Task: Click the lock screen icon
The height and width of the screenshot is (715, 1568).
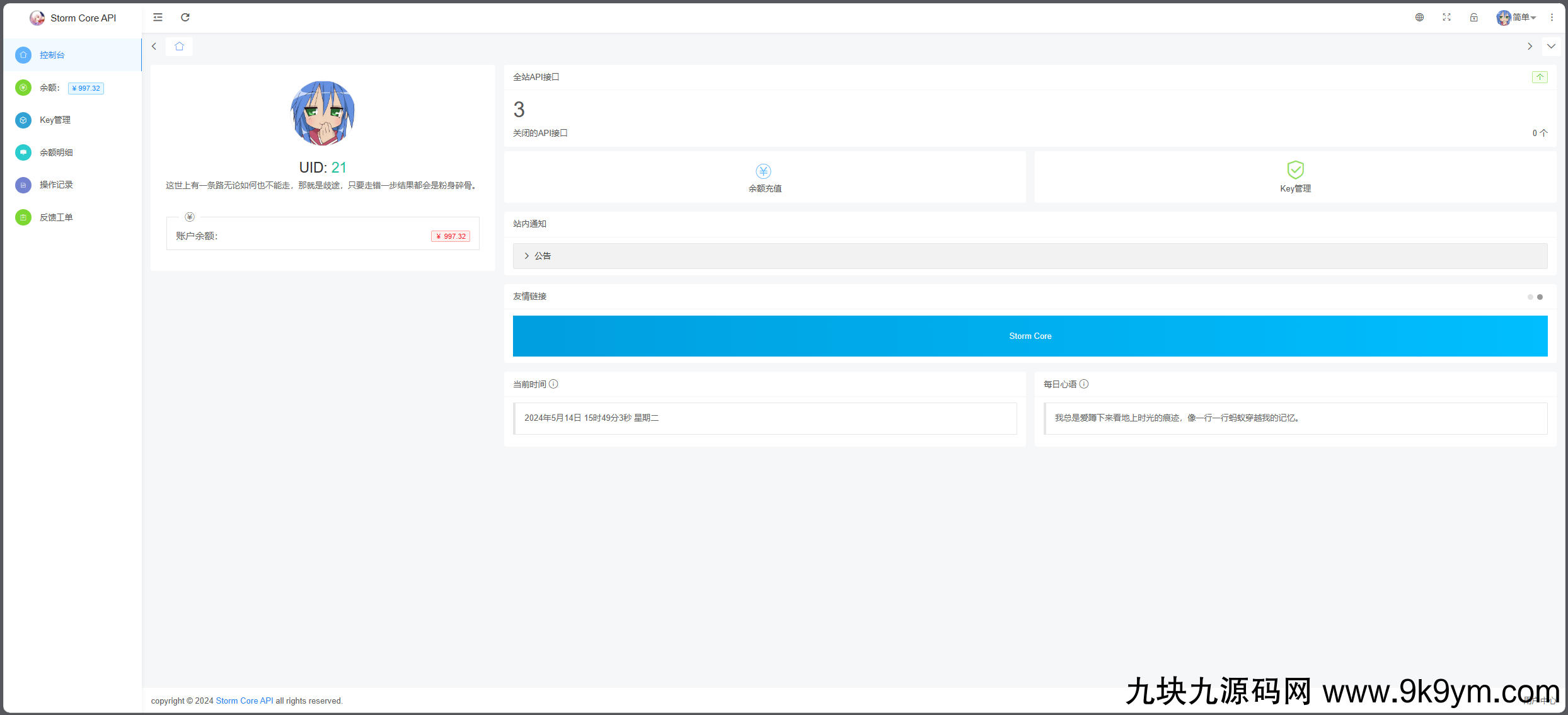Action: [1473, 17]
